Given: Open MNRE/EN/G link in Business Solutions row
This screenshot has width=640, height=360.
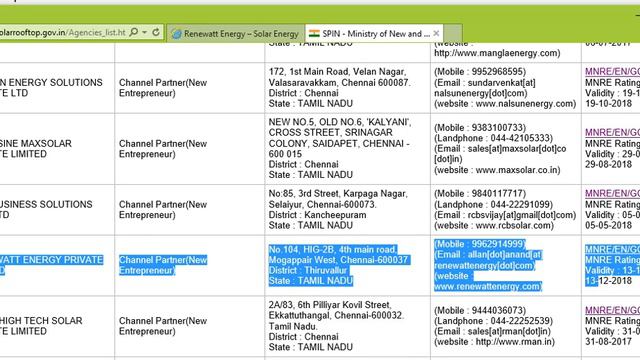Looking at the screenshot, I should [612, 193].
